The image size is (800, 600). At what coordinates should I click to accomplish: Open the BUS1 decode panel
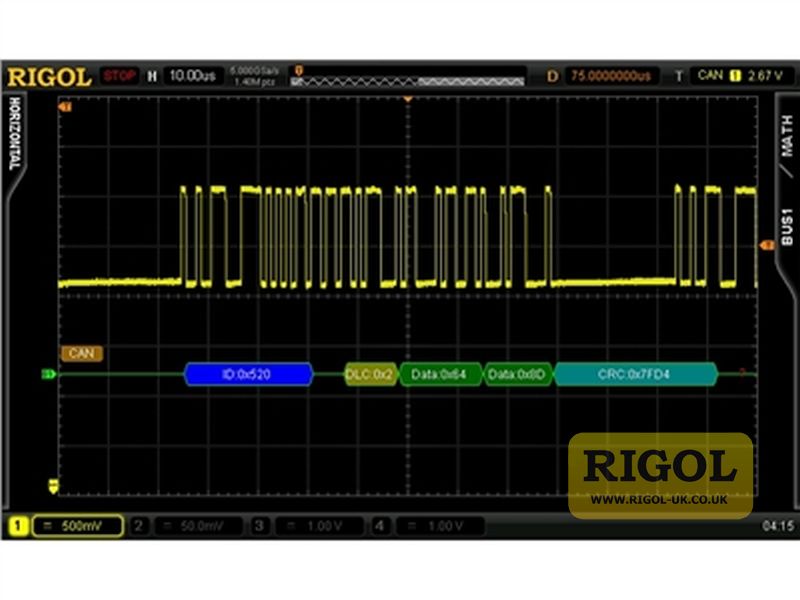click(788, 225)
